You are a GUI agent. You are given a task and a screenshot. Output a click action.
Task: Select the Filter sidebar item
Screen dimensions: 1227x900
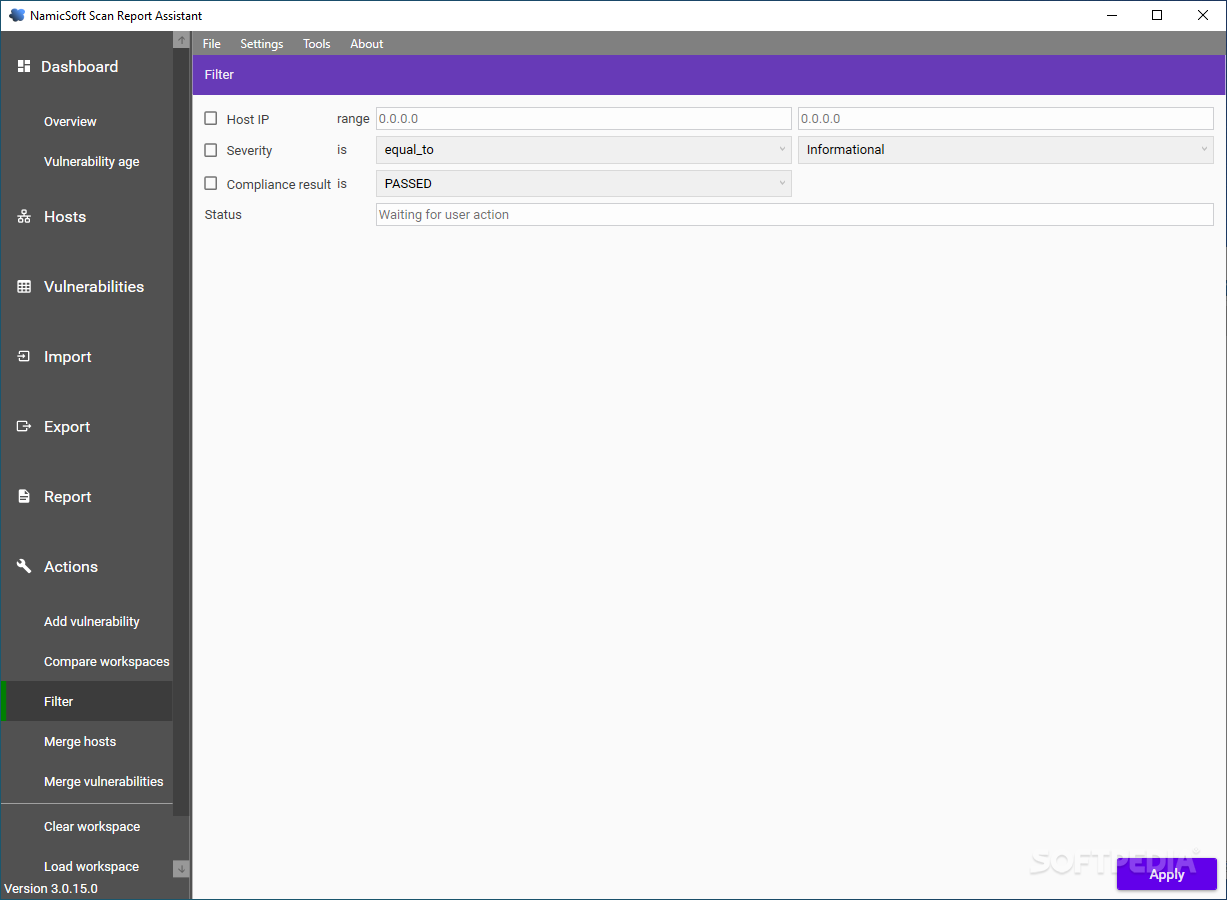tap(88, 701)
